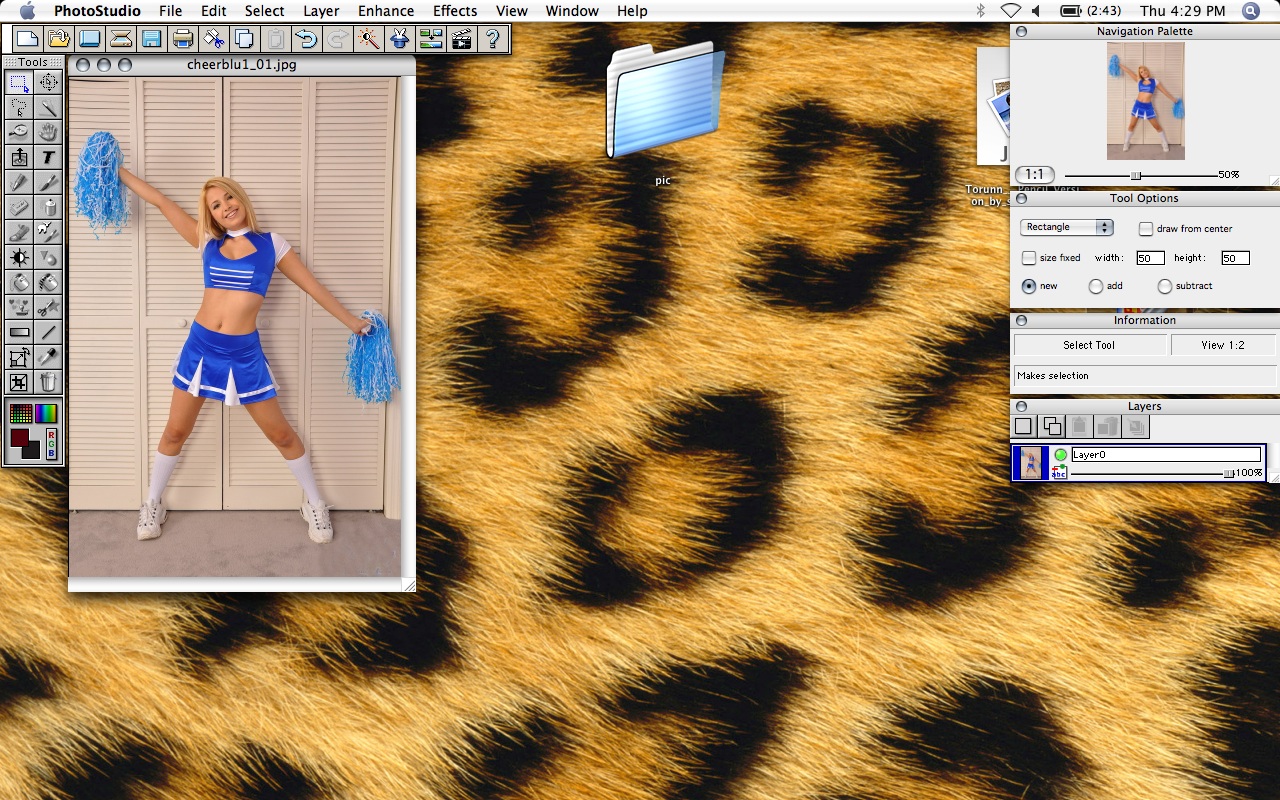Screen dimensions: 1280x800
Task: Open the color grid swatches palette
Action: (x=20, y=413)
